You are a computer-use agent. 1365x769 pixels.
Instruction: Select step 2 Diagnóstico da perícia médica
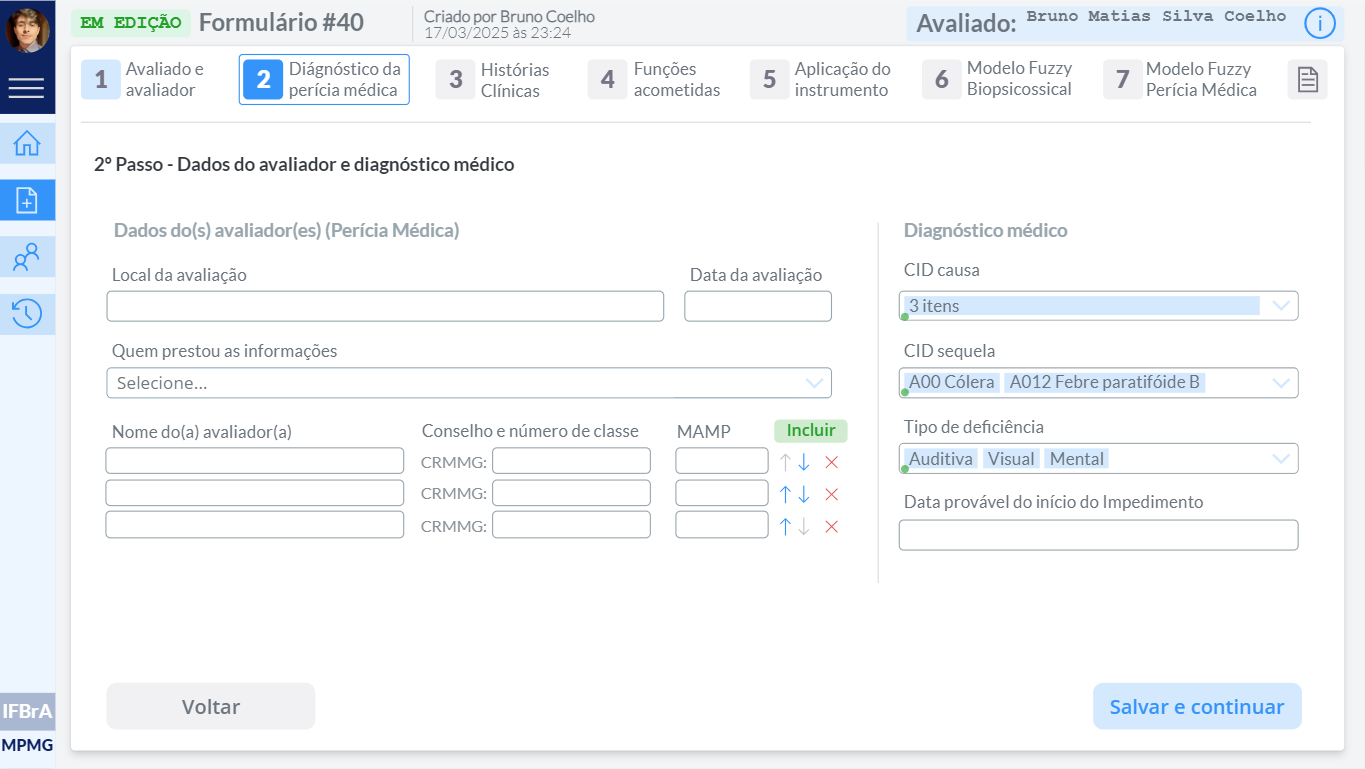[323, 80]
